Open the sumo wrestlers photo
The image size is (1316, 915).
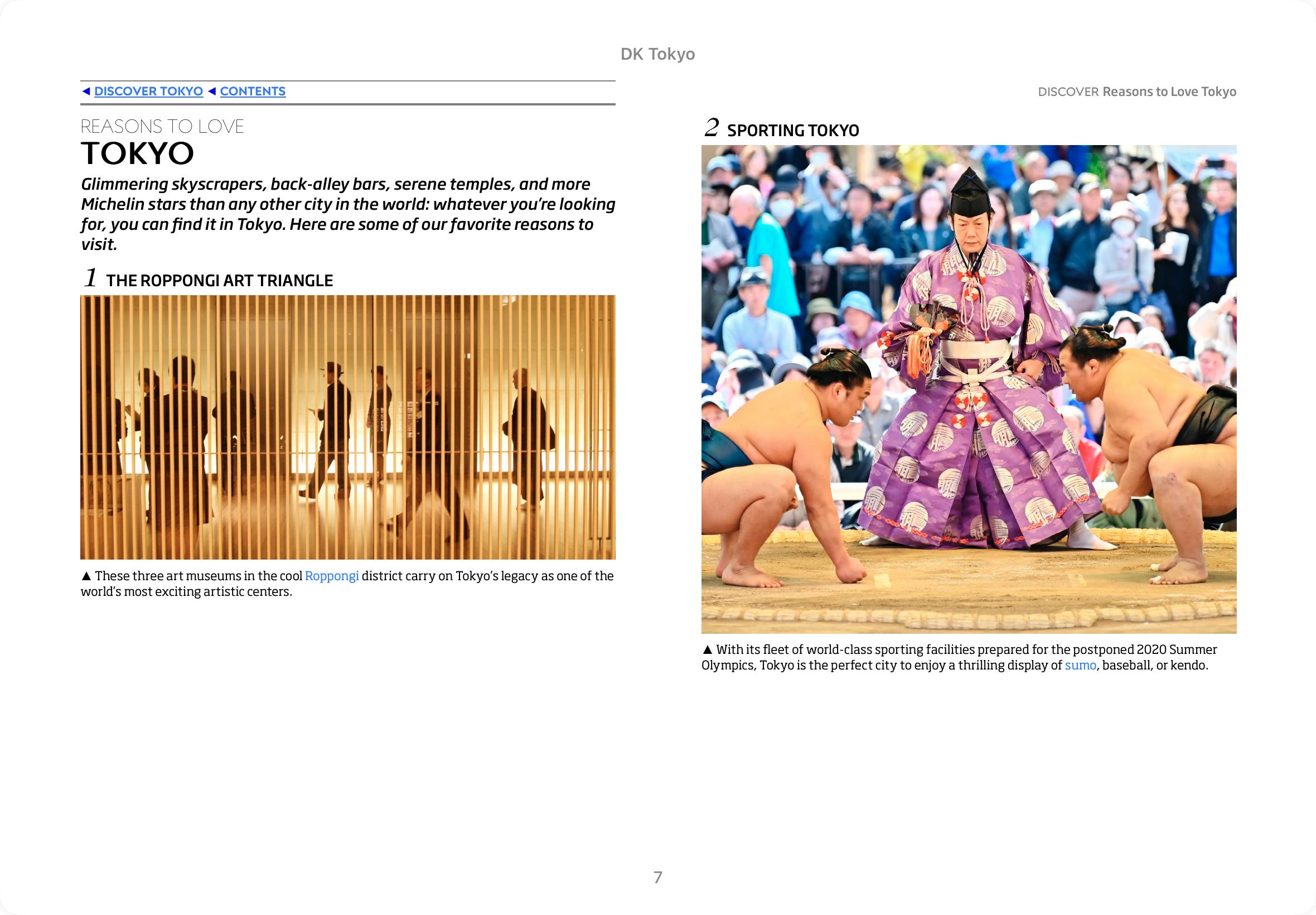(968, 389)
